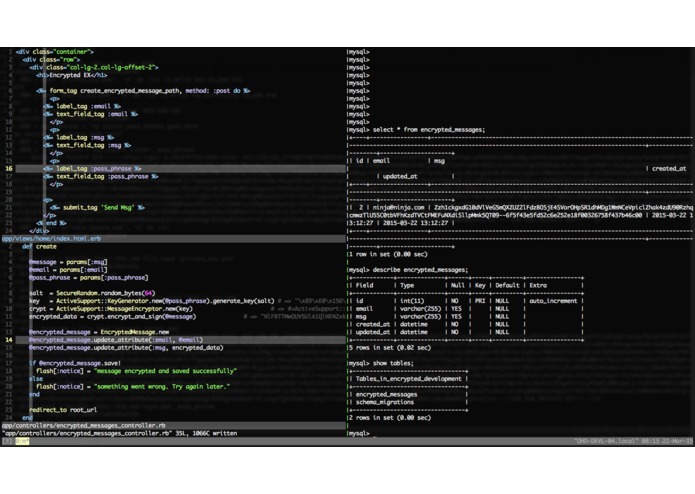Click the tmux hostname and clock status text
The image size is (695, 494).
633,441
